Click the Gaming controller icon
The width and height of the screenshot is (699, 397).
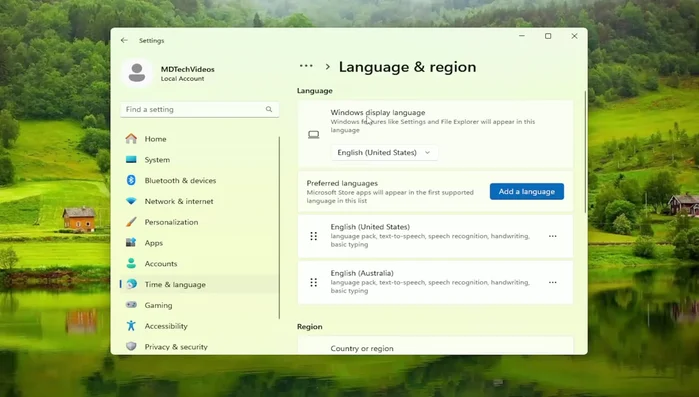point(131,305)
